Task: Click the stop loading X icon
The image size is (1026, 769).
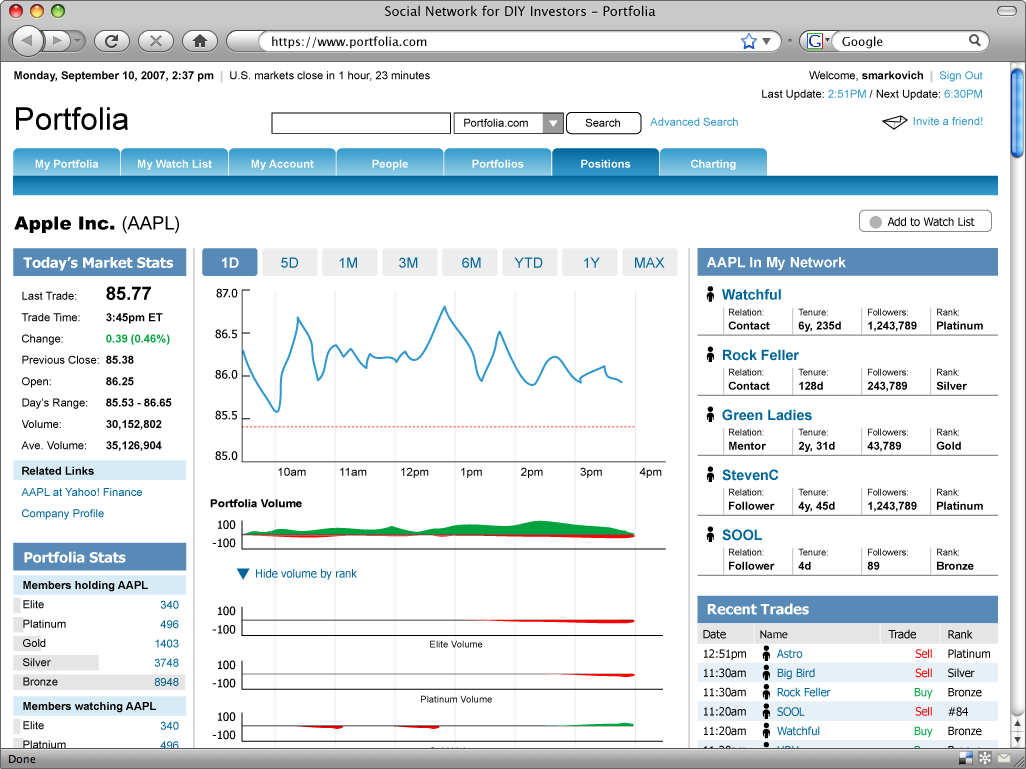Action: pyautogui.click(x=156, y=41)
